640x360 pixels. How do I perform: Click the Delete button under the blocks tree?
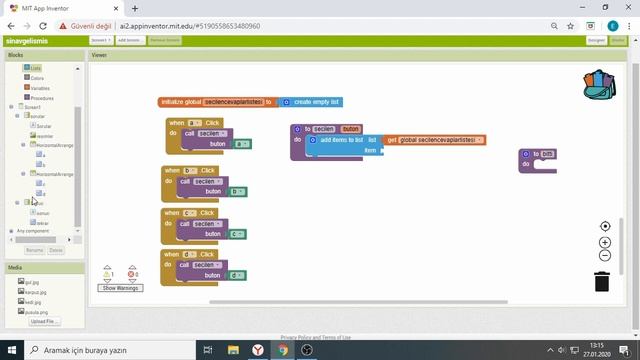[56, 250]
